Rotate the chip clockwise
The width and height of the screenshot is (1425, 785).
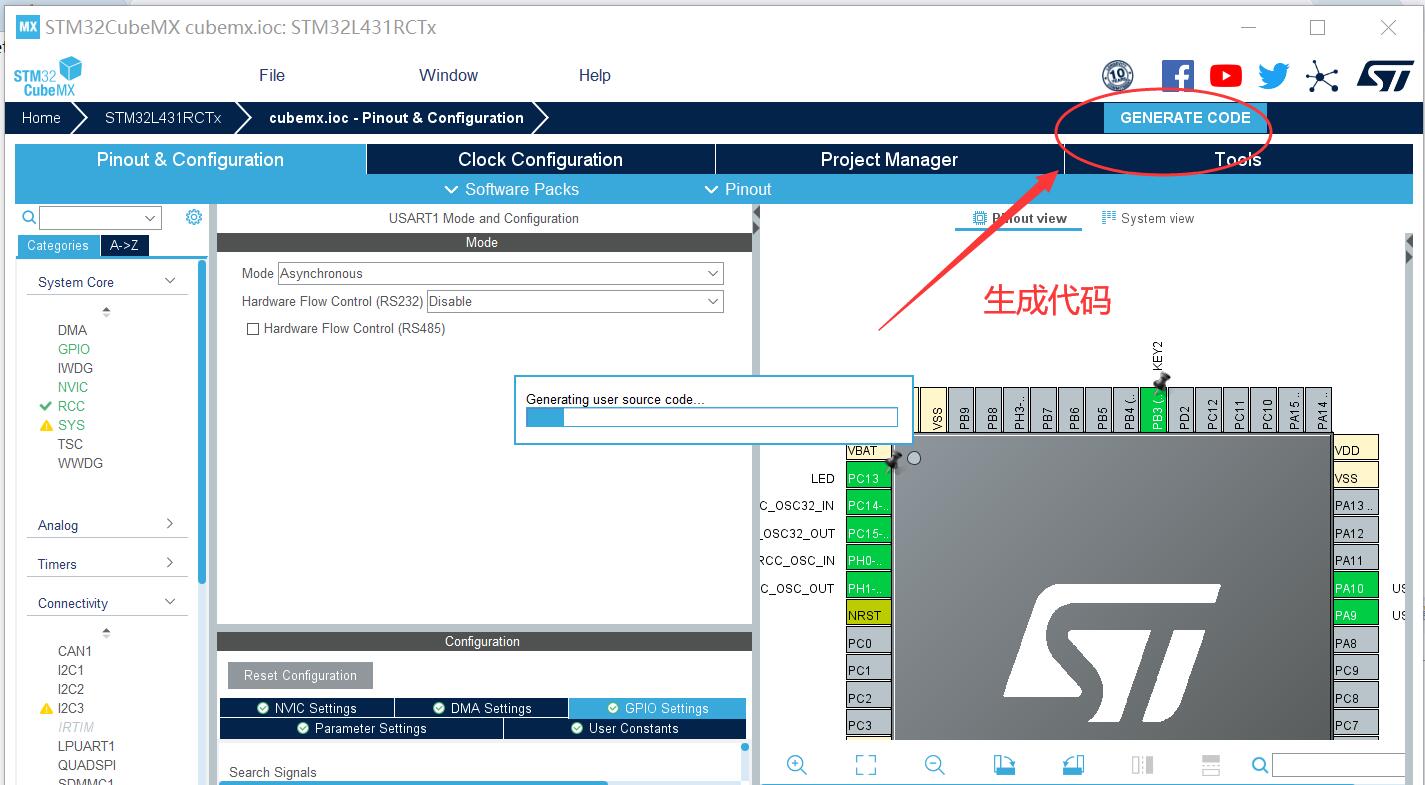click(x=1004, y=765)
